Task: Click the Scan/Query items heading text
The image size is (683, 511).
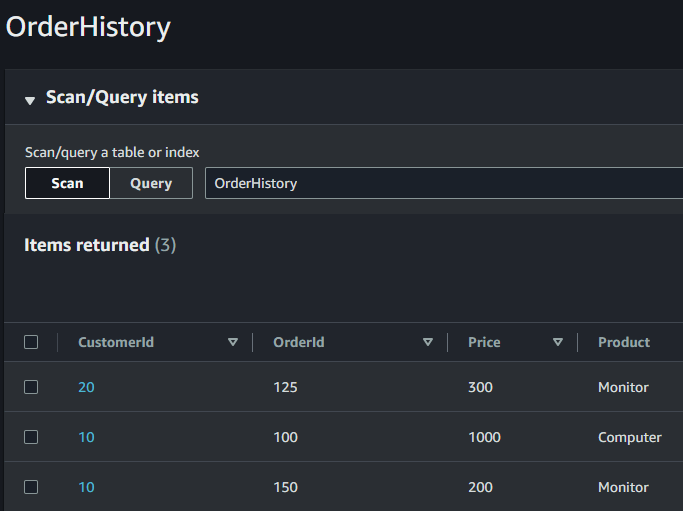Action: pos(122,97)
